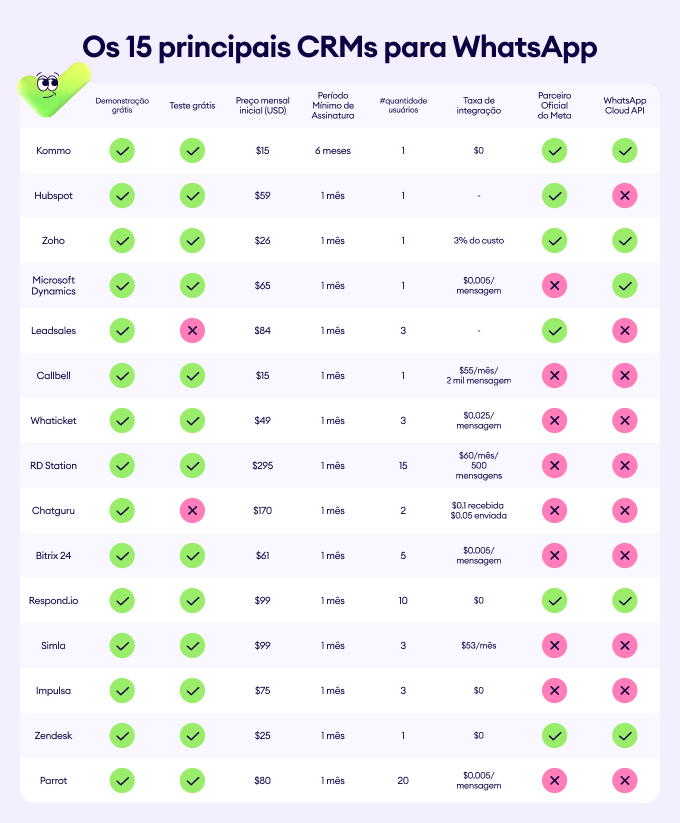The height and width of the screenshot is (823, 680).
Task: Select the Bitrix 24 row label
Action: pos(52,555)
